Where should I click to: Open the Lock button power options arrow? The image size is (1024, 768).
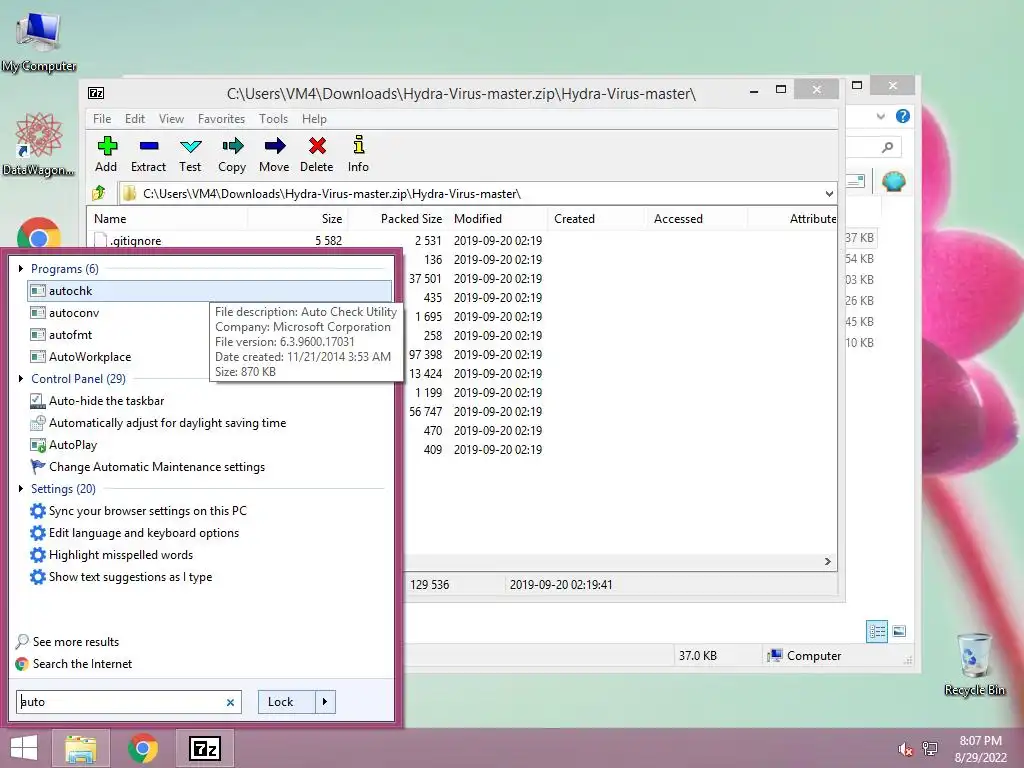(x=325, y=702)
